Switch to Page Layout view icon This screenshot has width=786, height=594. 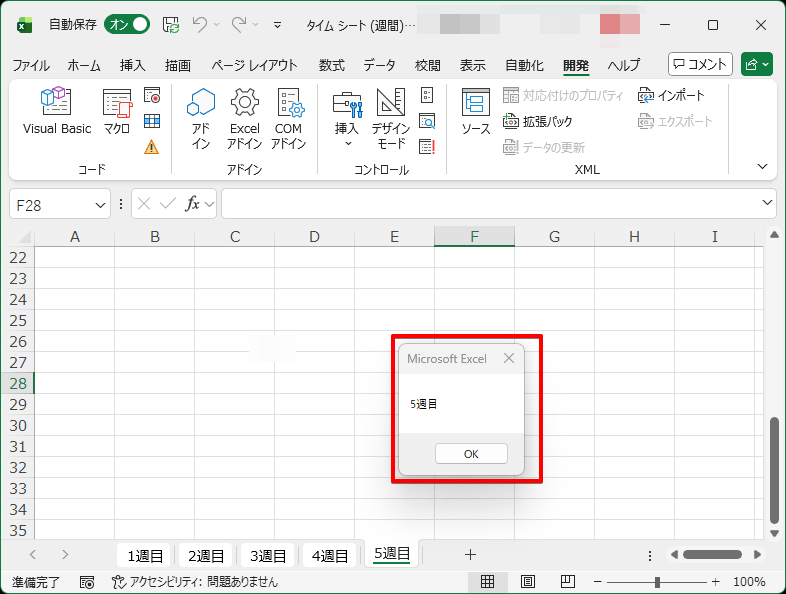(527, 581)
